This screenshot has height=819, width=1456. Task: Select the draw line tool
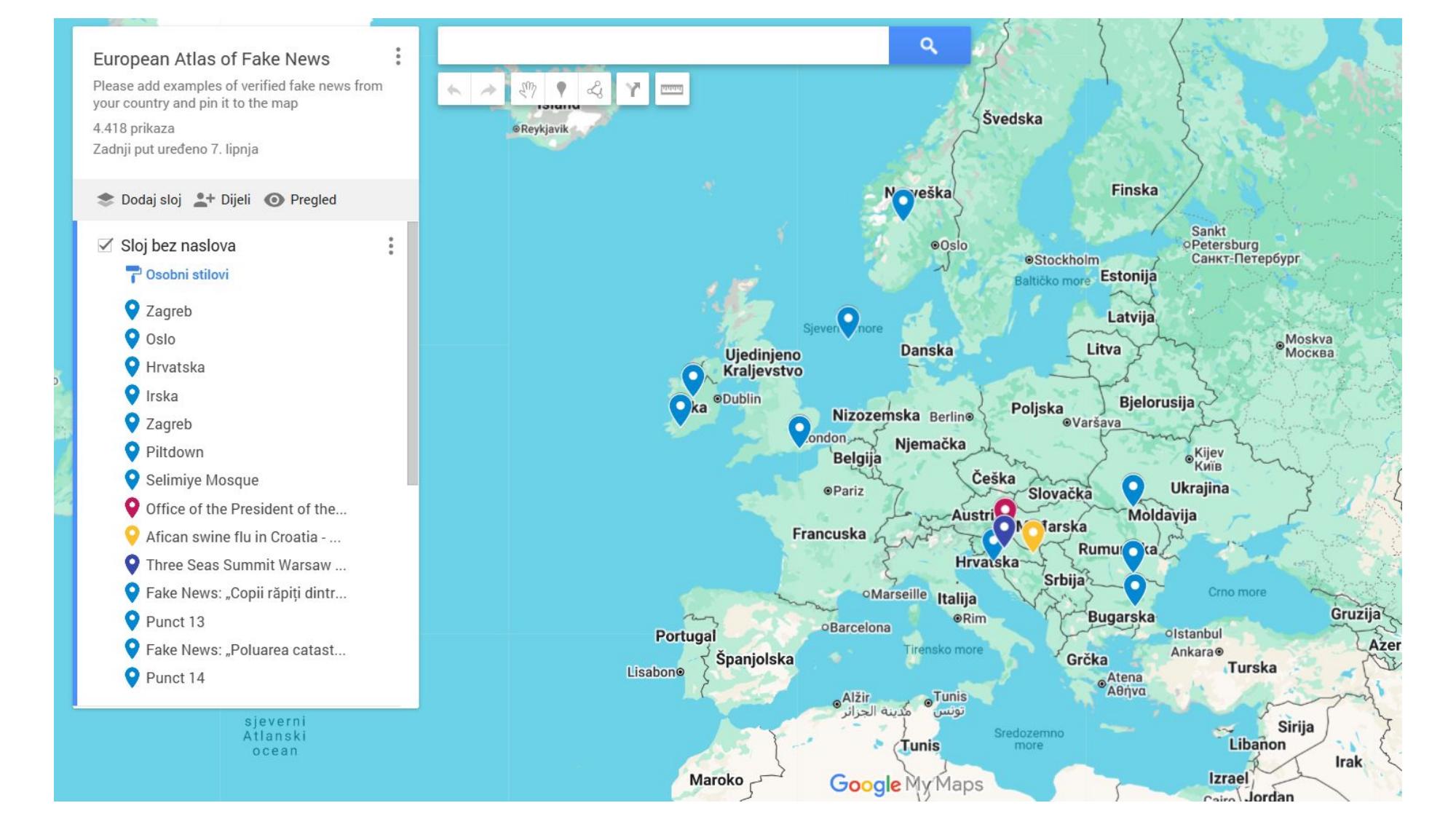click(595, 90)
